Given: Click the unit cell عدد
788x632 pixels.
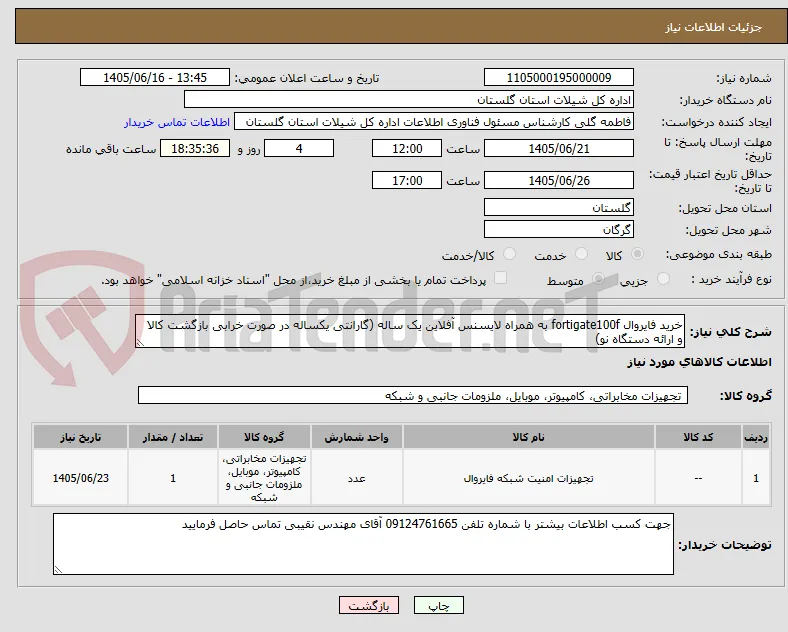Looking at the screenshot, I should pyautogui.click(x=356, y=478).
